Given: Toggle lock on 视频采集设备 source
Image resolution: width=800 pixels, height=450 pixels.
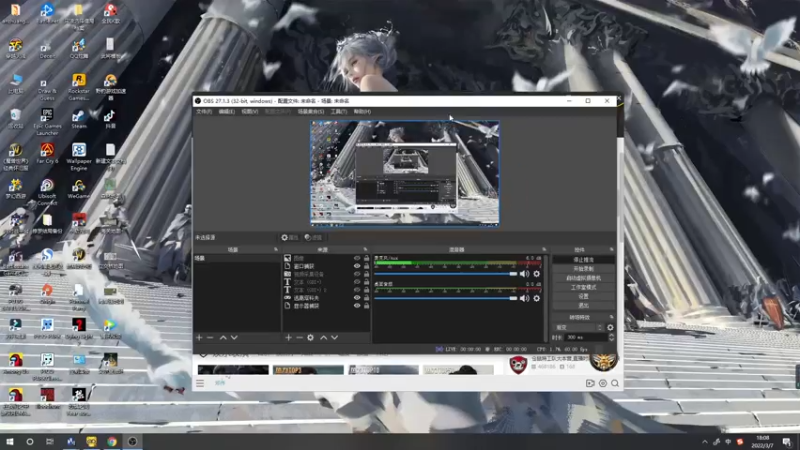Looking at the screenshot, I should point(366,274).
